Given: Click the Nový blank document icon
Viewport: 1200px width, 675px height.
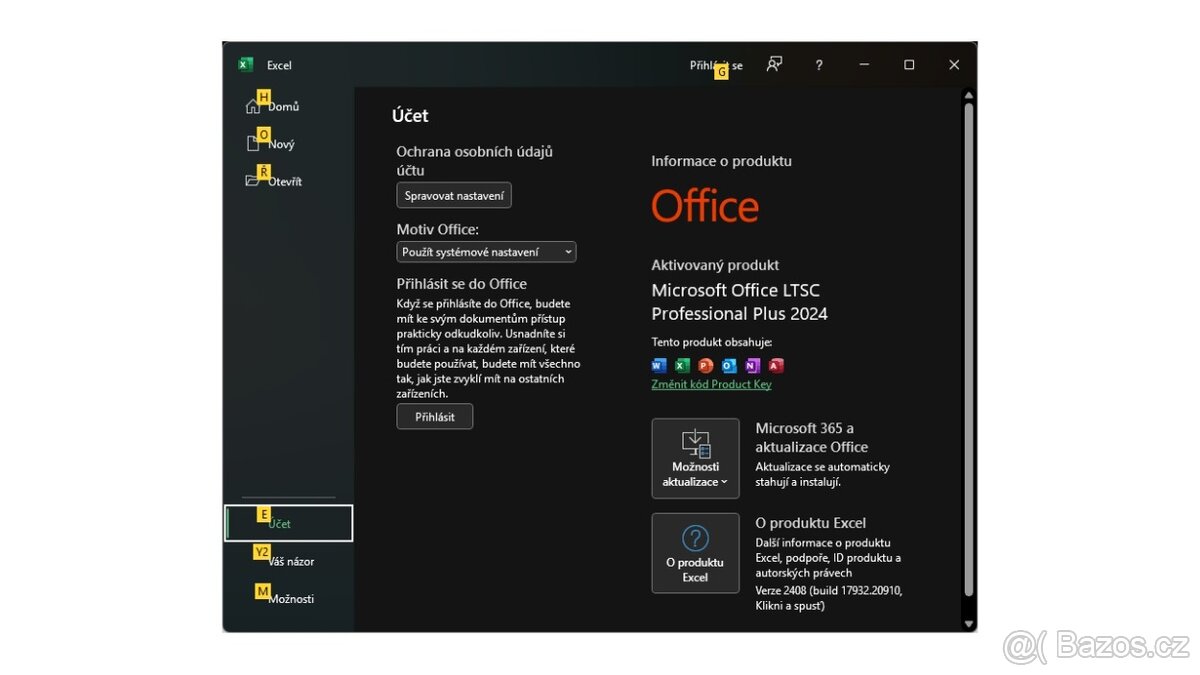Looking at the screenshot, I should tap(253, 144).
